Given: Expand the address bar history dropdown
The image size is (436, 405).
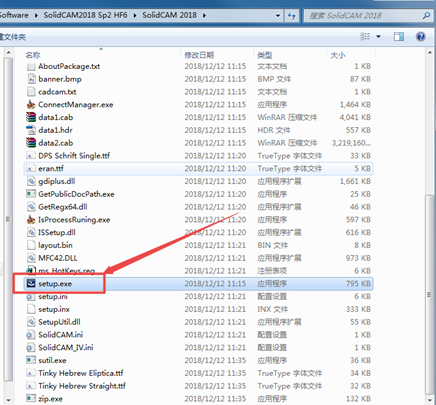Looking at the screenshot, I should point(278,15).
